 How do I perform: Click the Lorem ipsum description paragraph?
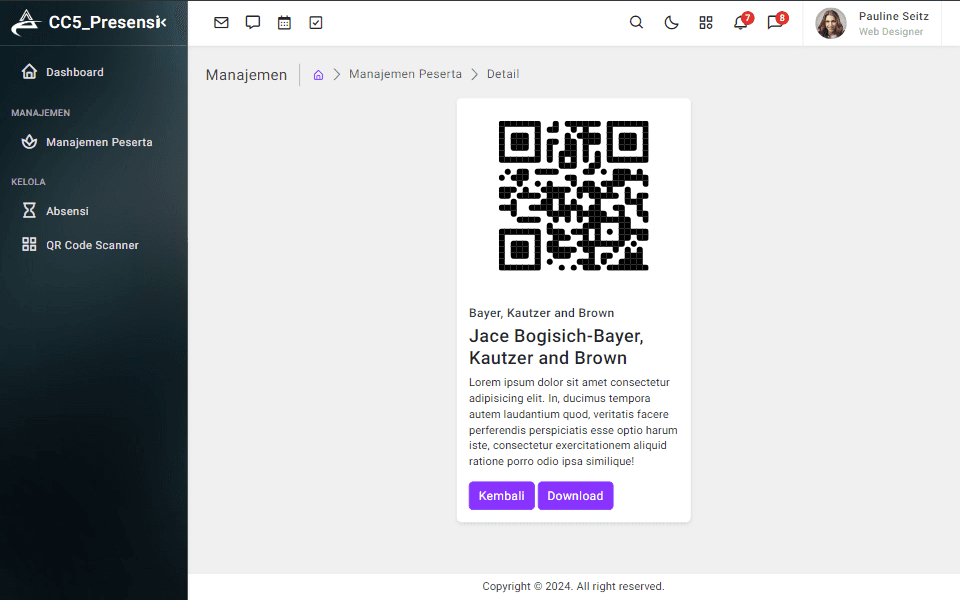coord(573,422)
